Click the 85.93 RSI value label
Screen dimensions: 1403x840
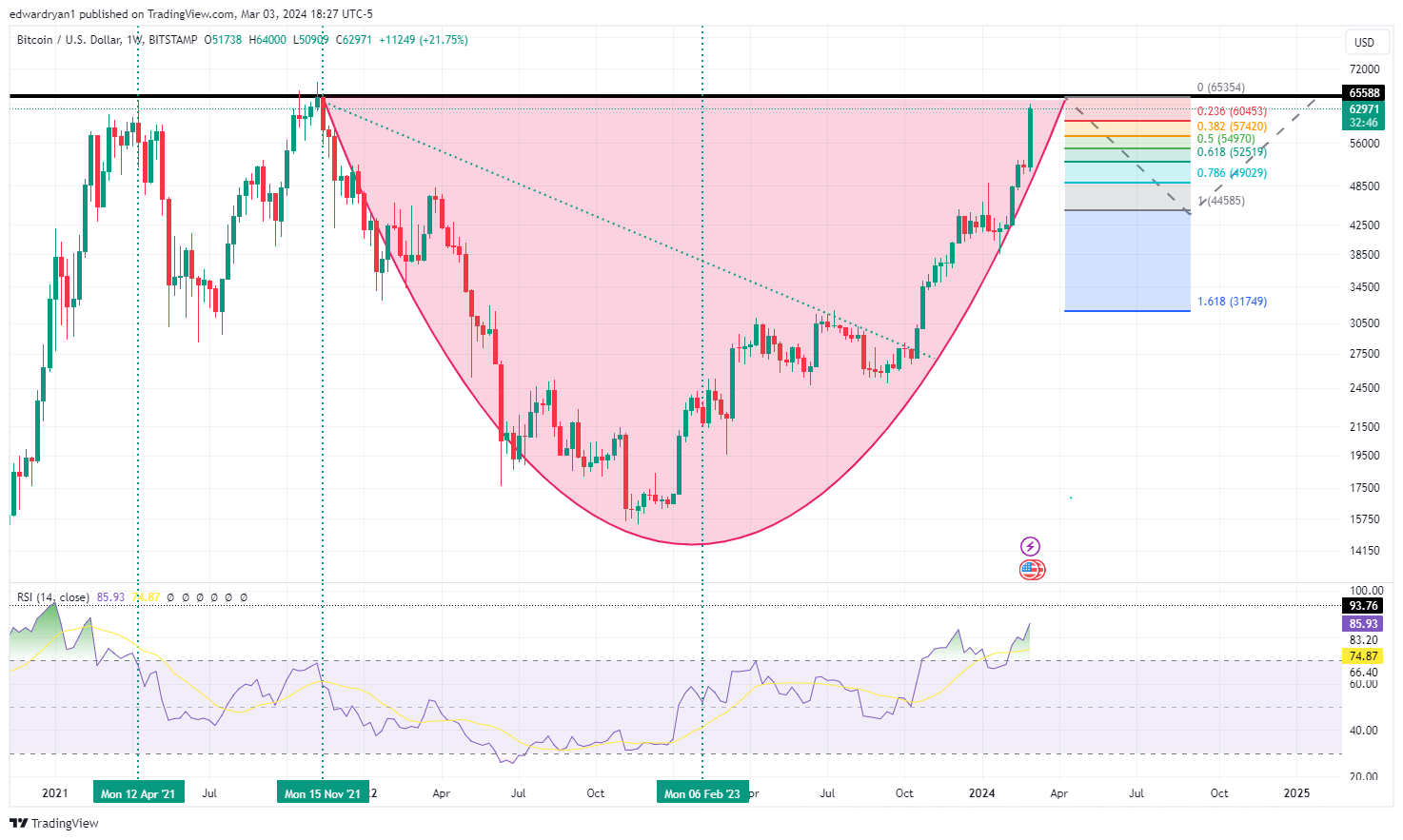click(x=1364, y=624)
